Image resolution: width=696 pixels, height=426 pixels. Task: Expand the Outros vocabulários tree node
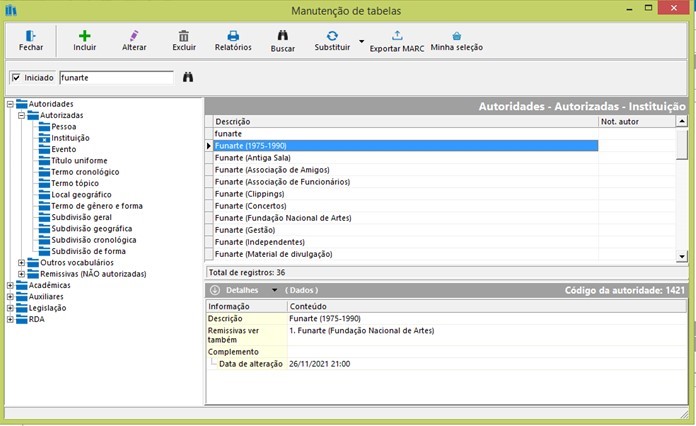(x=22, y=263)
